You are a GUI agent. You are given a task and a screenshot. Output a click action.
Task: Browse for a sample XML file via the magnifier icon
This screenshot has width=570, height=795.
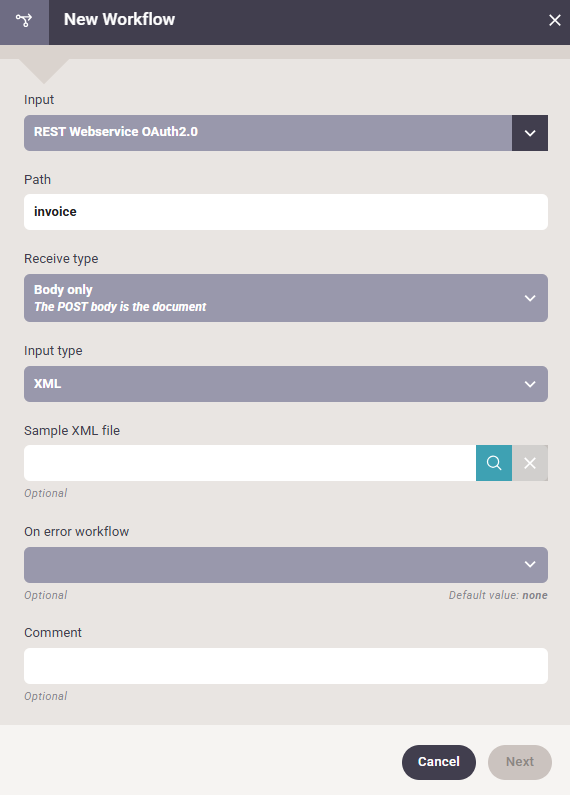click(x=494, y=463)
